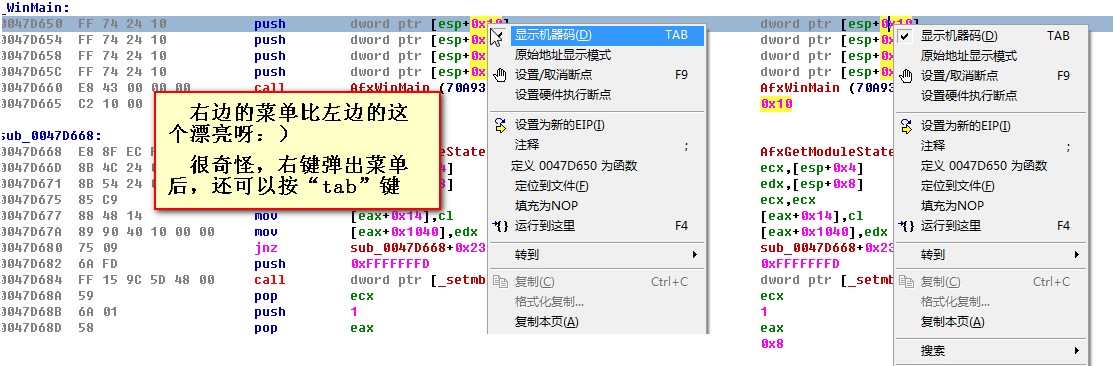Screen dimensions: 1115x366
Task: Select 设置为新的EIP(I) in left menu
Action: [560, 125]
